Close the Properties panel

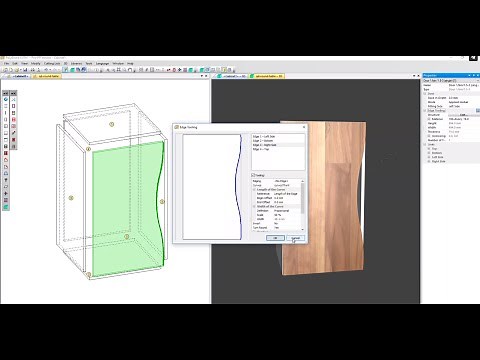tap(478, 76)
